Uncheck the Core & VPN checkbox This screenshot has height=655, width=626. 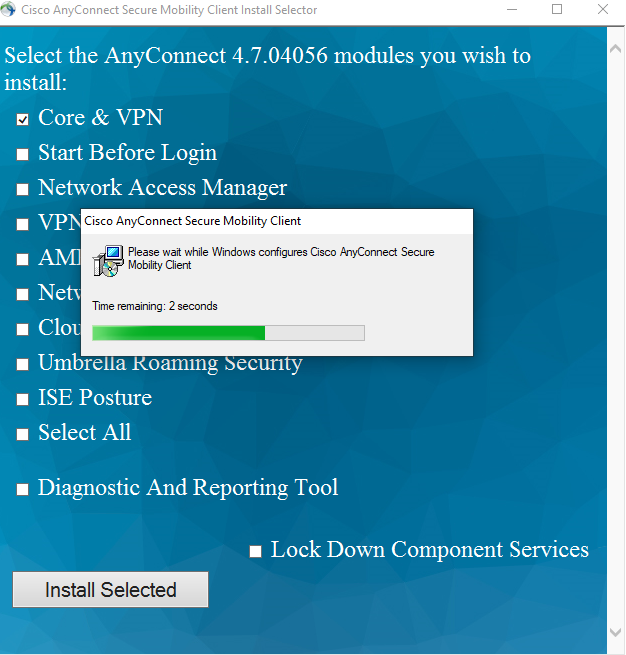22,120
